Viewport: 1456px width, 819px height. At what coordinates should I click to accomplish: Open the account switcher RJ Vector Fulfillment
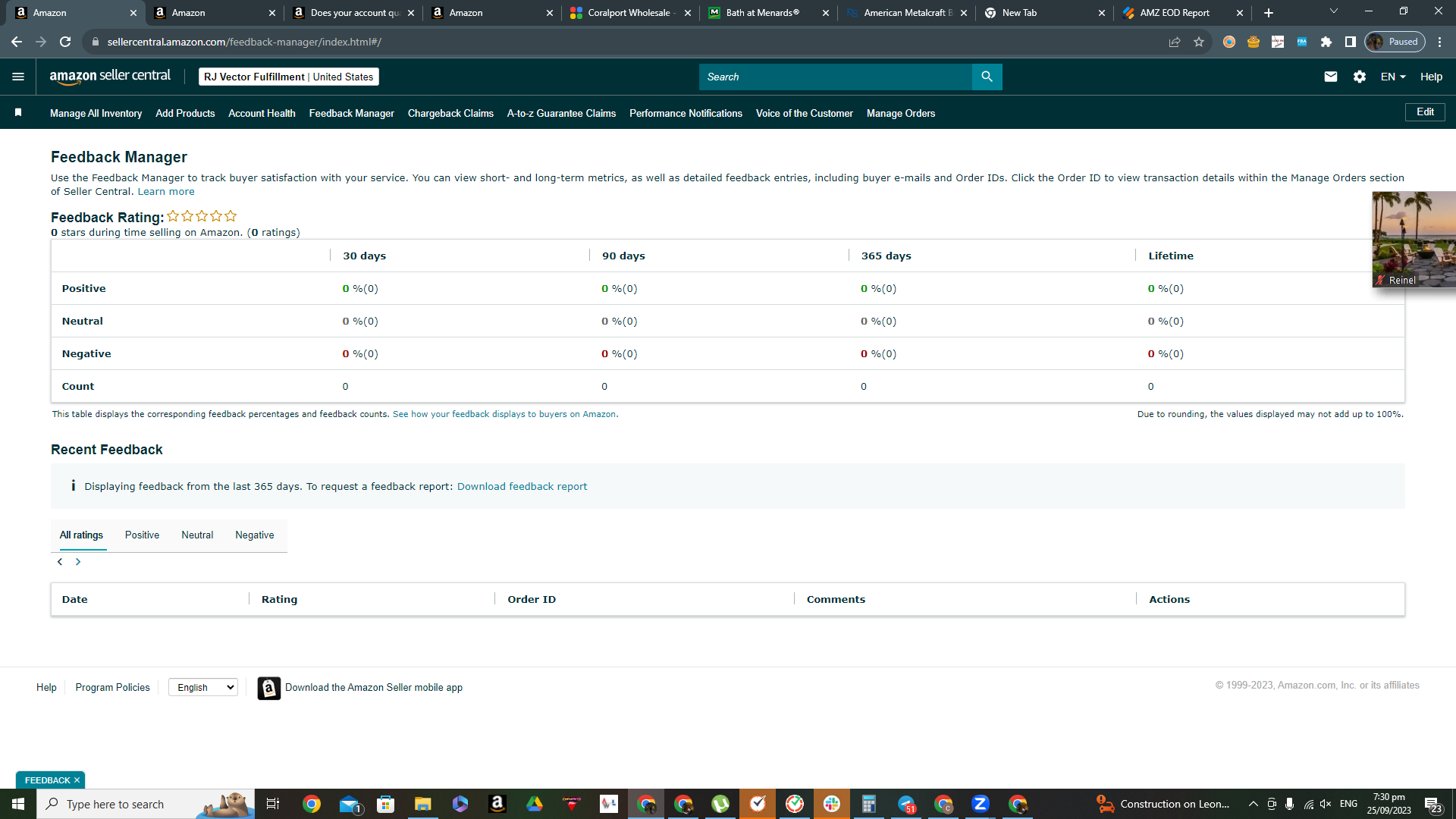[289, 77]
